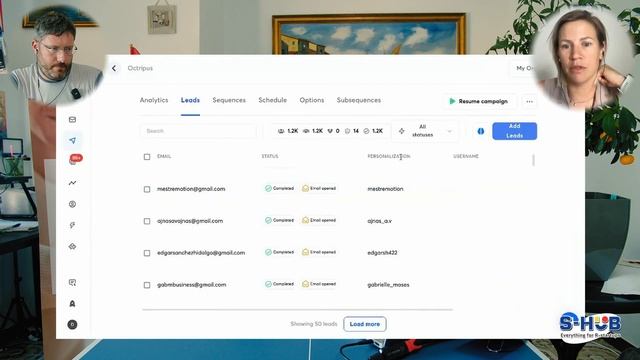Go back with the left chevron arrow
This screenshot has height=360, width=640.
[114, 68]
